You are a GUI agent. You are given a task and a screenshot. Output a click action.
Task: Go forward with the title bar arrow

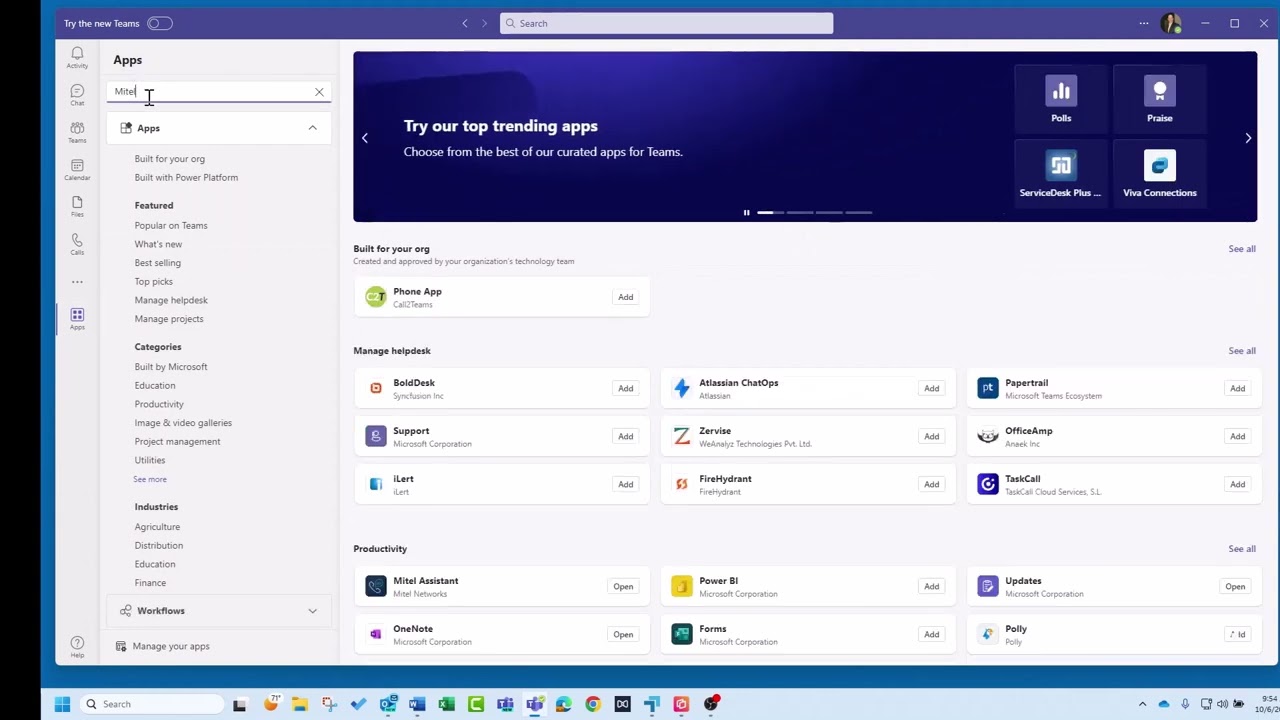(x=485, y=23)
